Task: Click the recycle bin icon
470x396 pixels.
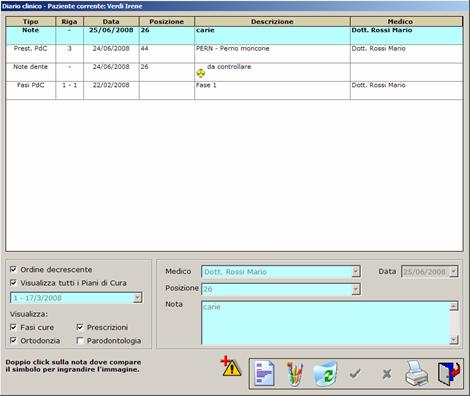Action: coord(325,374)
